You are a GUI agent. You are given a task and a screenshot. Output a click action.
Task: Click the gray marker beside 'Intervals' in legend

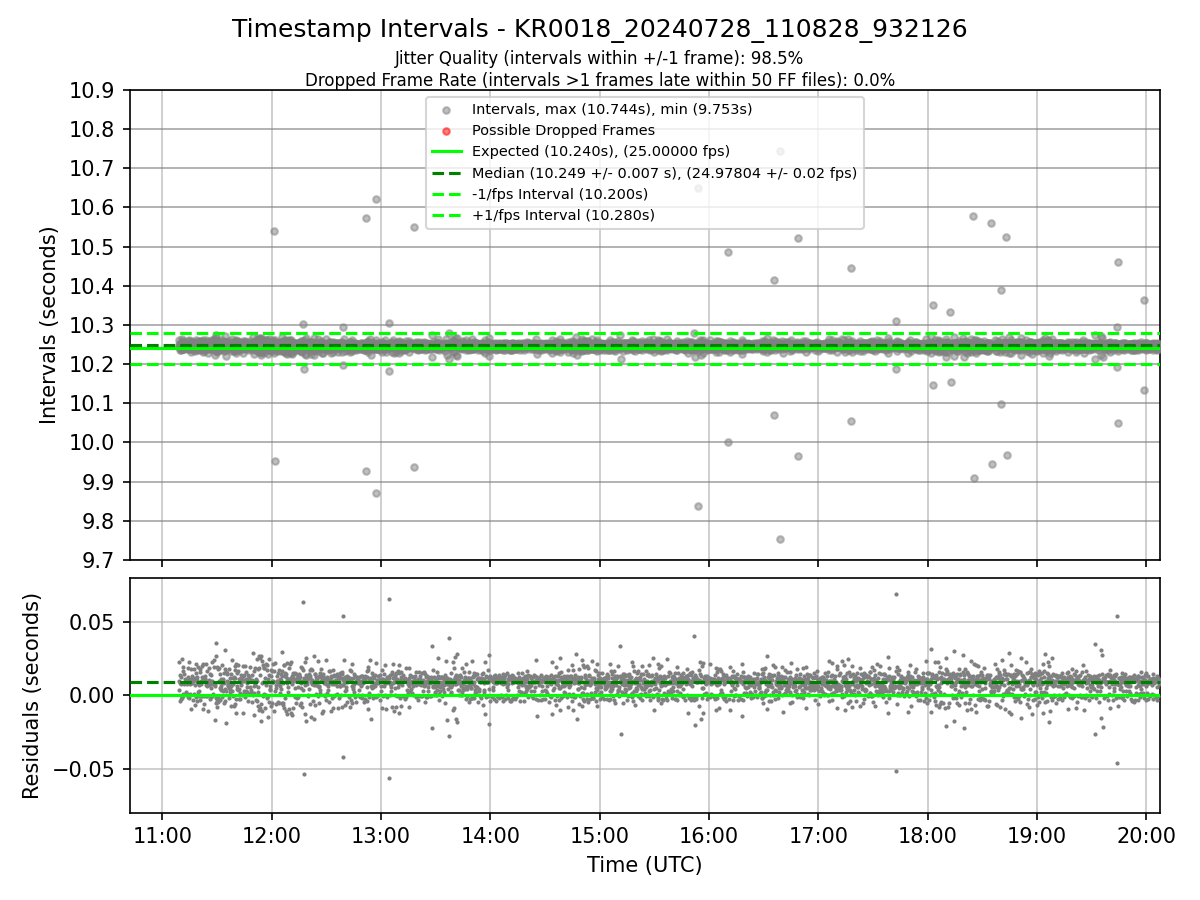(x=447, y=109)
